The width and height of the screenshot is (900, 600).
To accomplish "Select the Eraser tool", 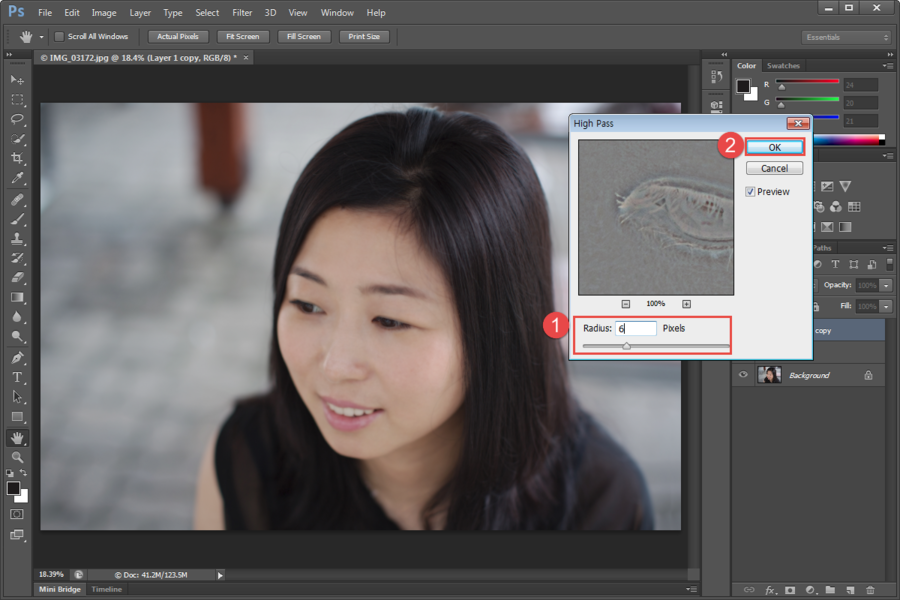I will 17,278.
